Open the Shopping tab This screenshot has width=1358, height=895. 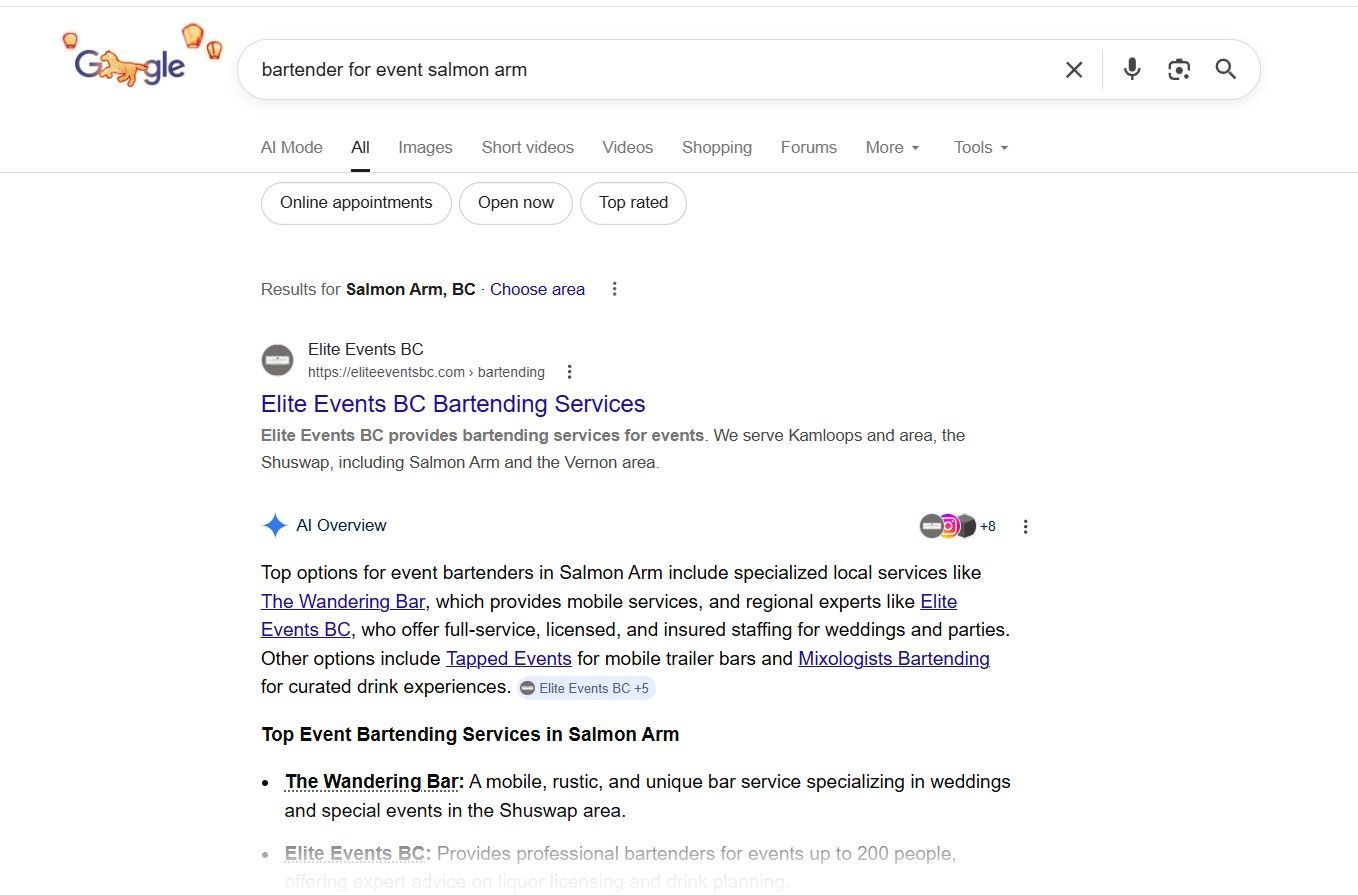tap(716, 147)
